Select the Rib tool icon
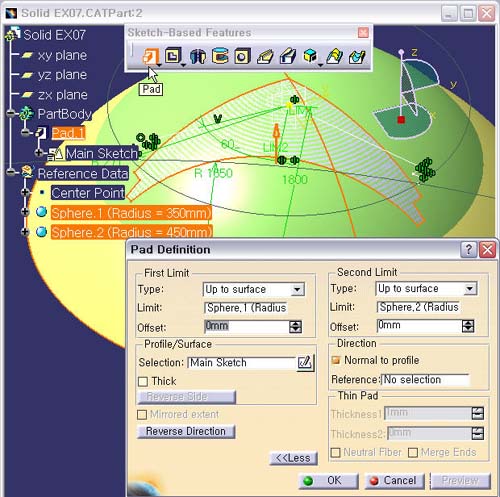 coord(265,56)
